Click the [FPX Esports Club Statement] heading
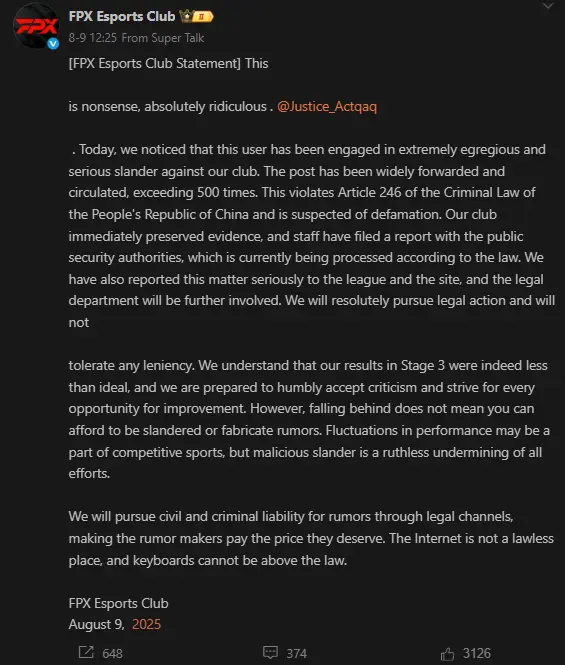The width and height of the screenshot is (565, 665). pos(154,63)
